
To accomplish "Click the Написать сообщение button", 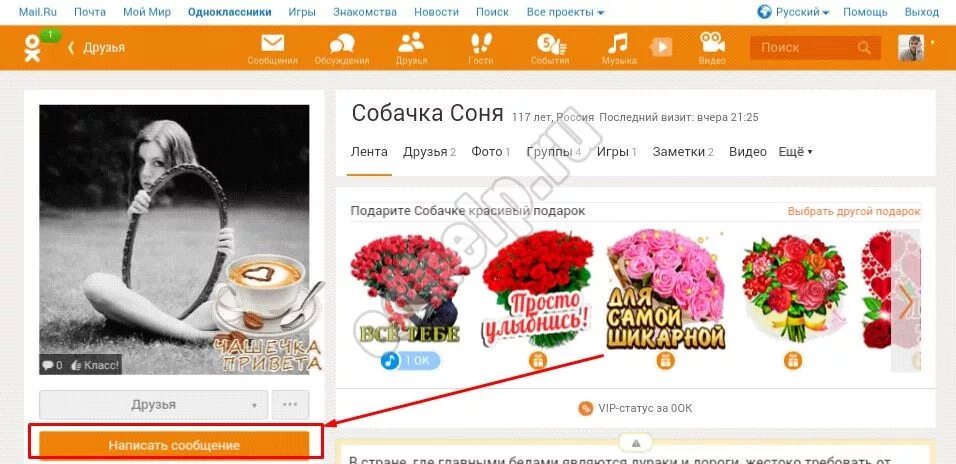I will [174, 445].
